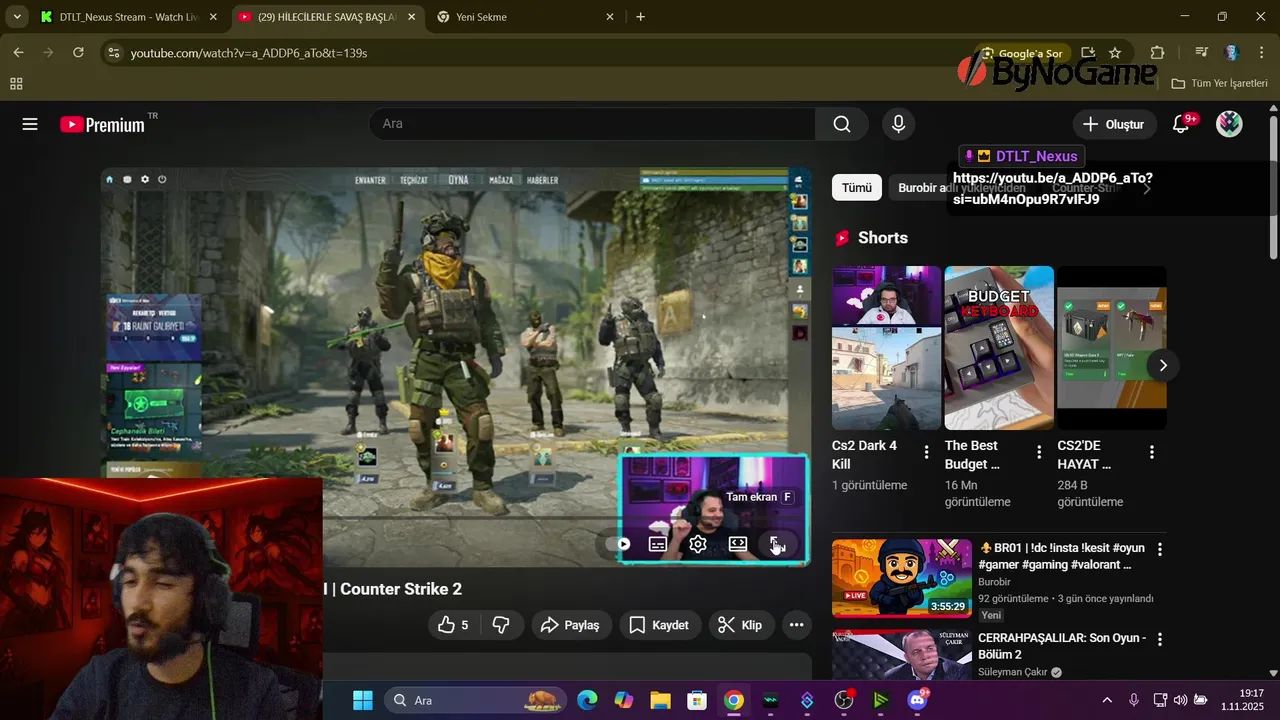The image size is (1280, 720).
Task: Open options for BR01 live video
Action: (1160, 549)
